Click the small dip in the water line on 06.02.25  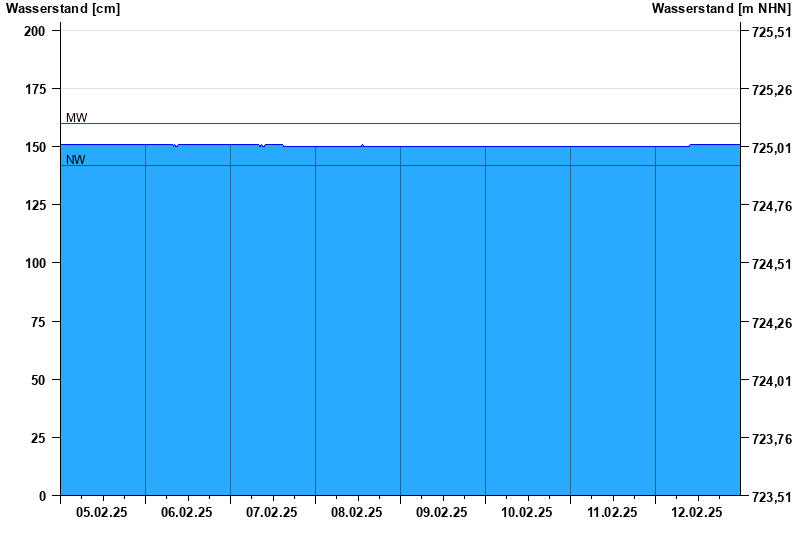176,146
